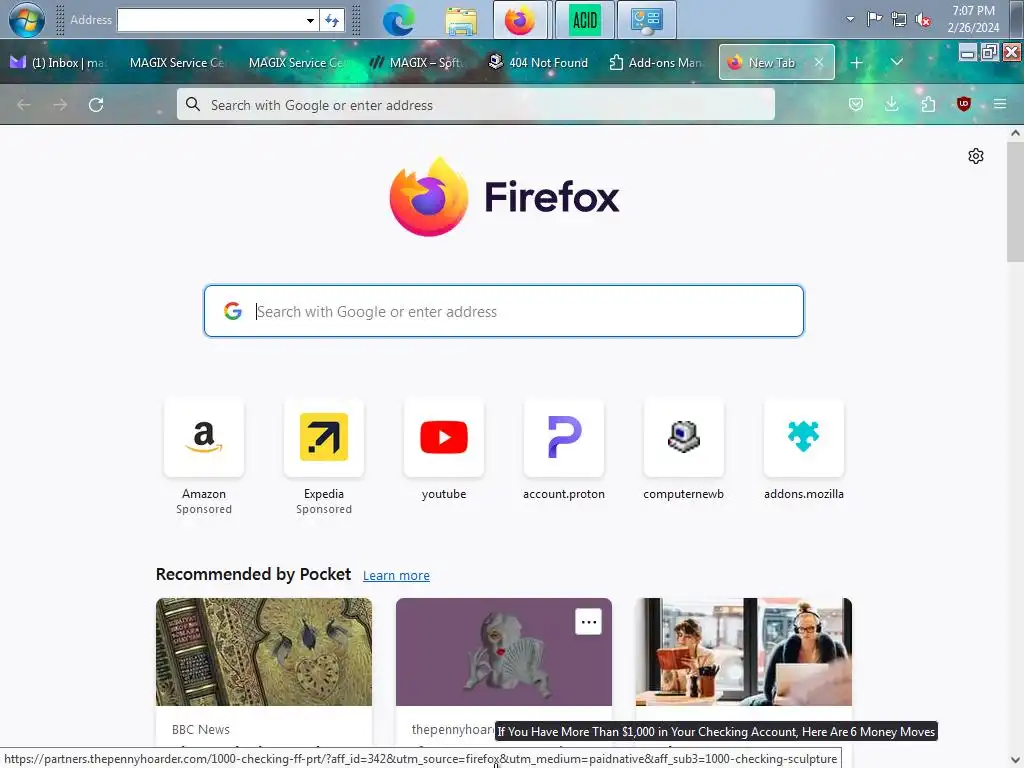Select the Firefox taskbar button
The image size is (1024, 768).
[x=520, y=20]
